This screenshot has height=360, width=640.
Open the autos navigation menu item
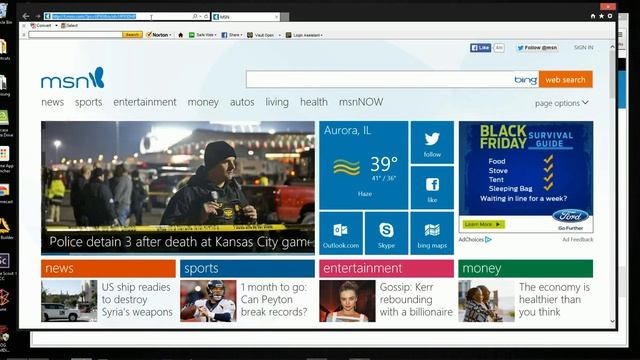coord(242,102)
